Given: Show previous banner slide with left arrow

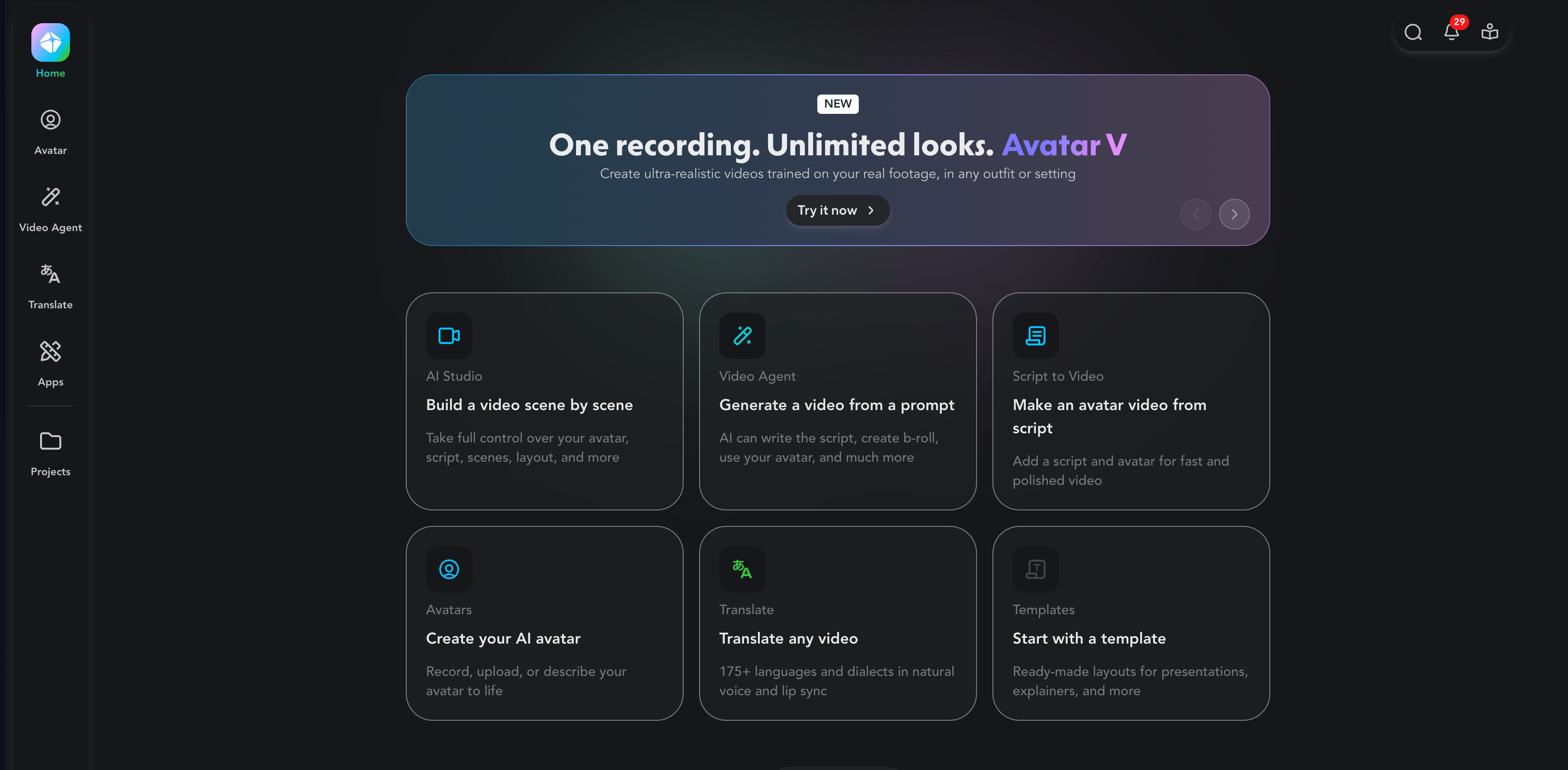Looking at the screenshot, I should (x=1196, y=214).
